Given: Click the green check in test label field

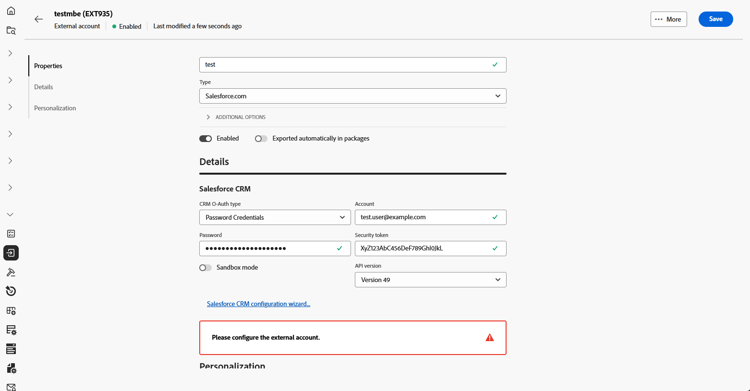Looking at the screenshot, I should pyautogui.click(x=495, y=65).
